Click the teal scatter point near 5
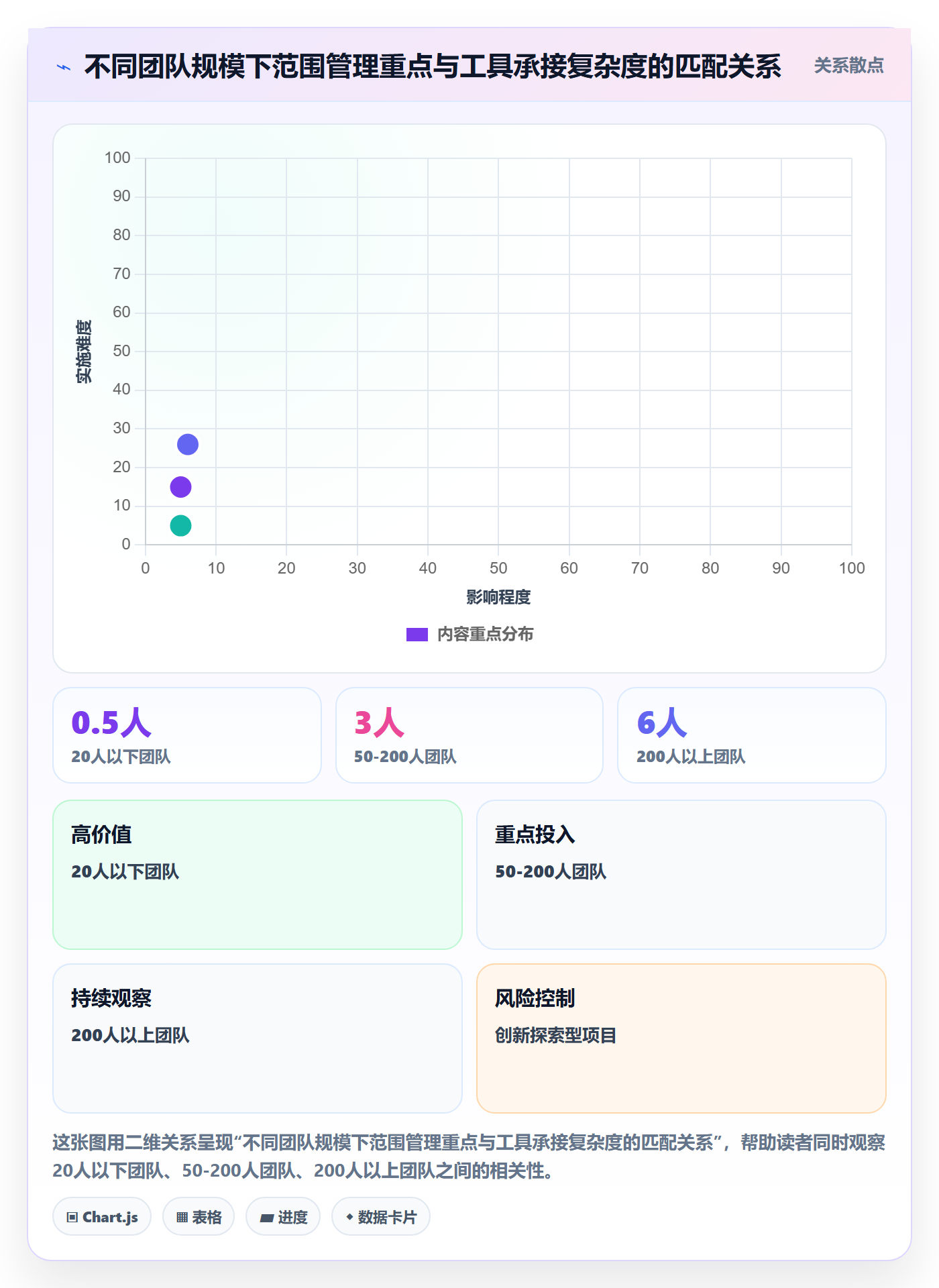The width and height of the screenshot is (939, 1288). [180, 525]
